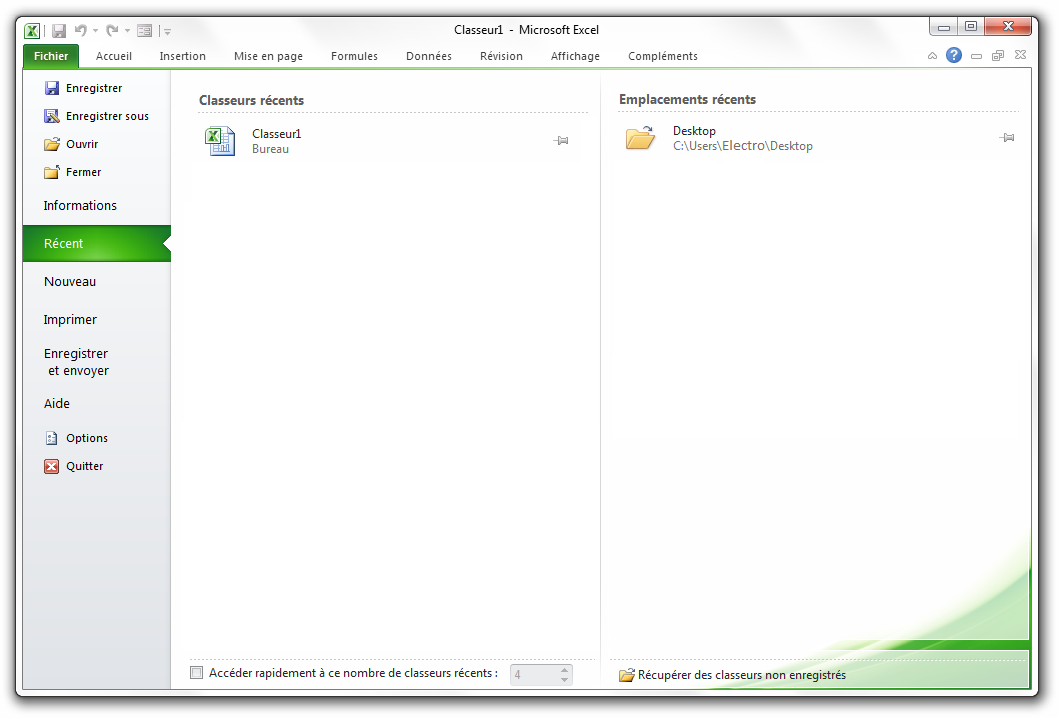
Task: Minimize the ribbon with the caret icon
Action: (x=932, y=57)
